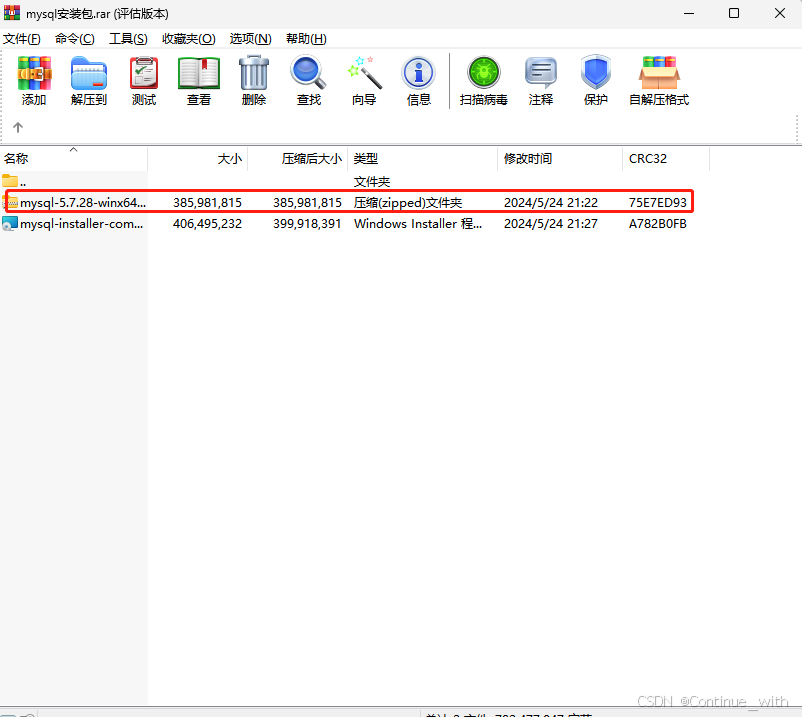This screenshot has width=802, height=717.
Task: Sort by CRC32 column header
Action: 666,159
